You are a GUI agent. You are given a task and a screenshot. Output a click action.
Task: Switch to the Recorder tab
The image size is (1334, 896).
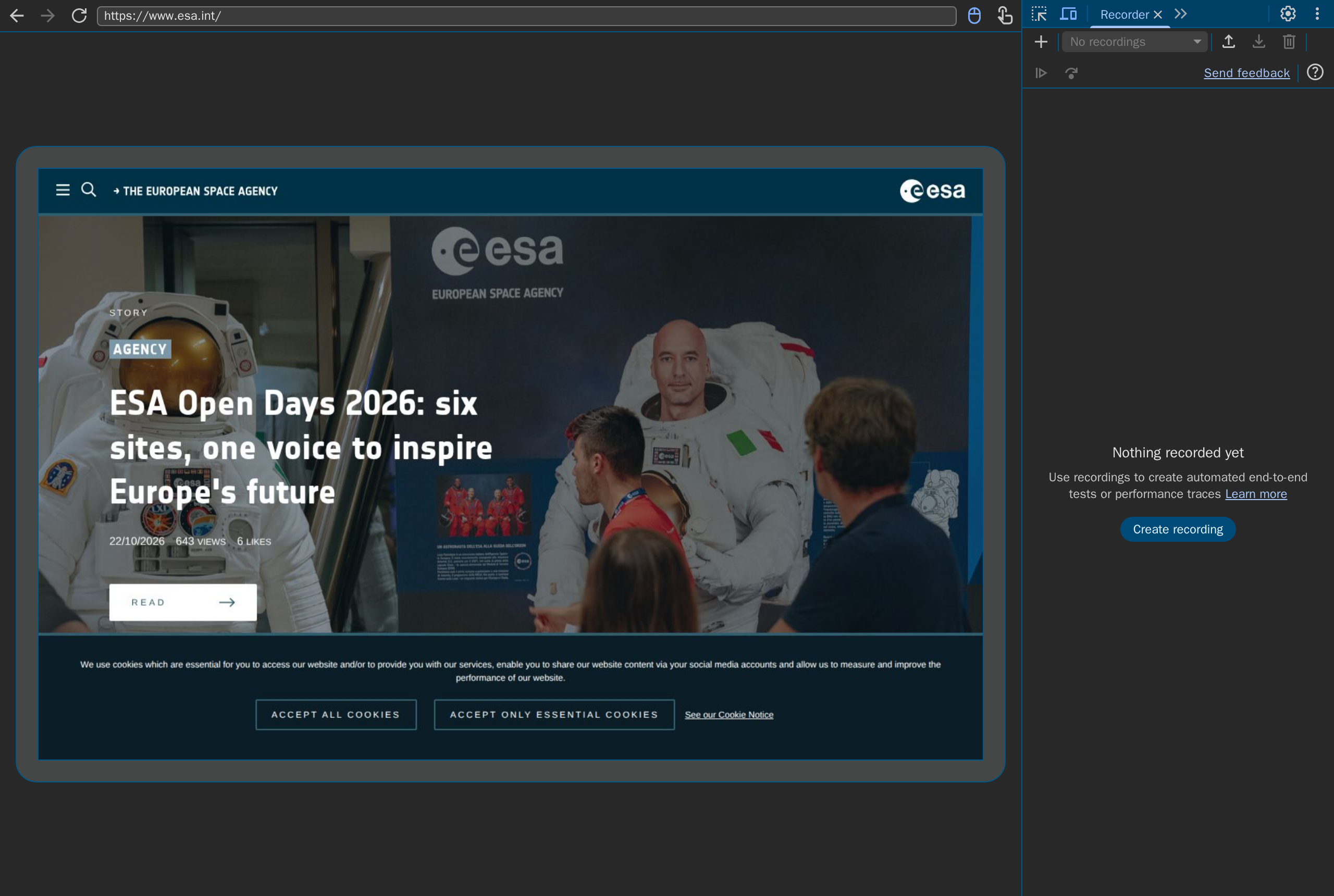point(1123,15)
